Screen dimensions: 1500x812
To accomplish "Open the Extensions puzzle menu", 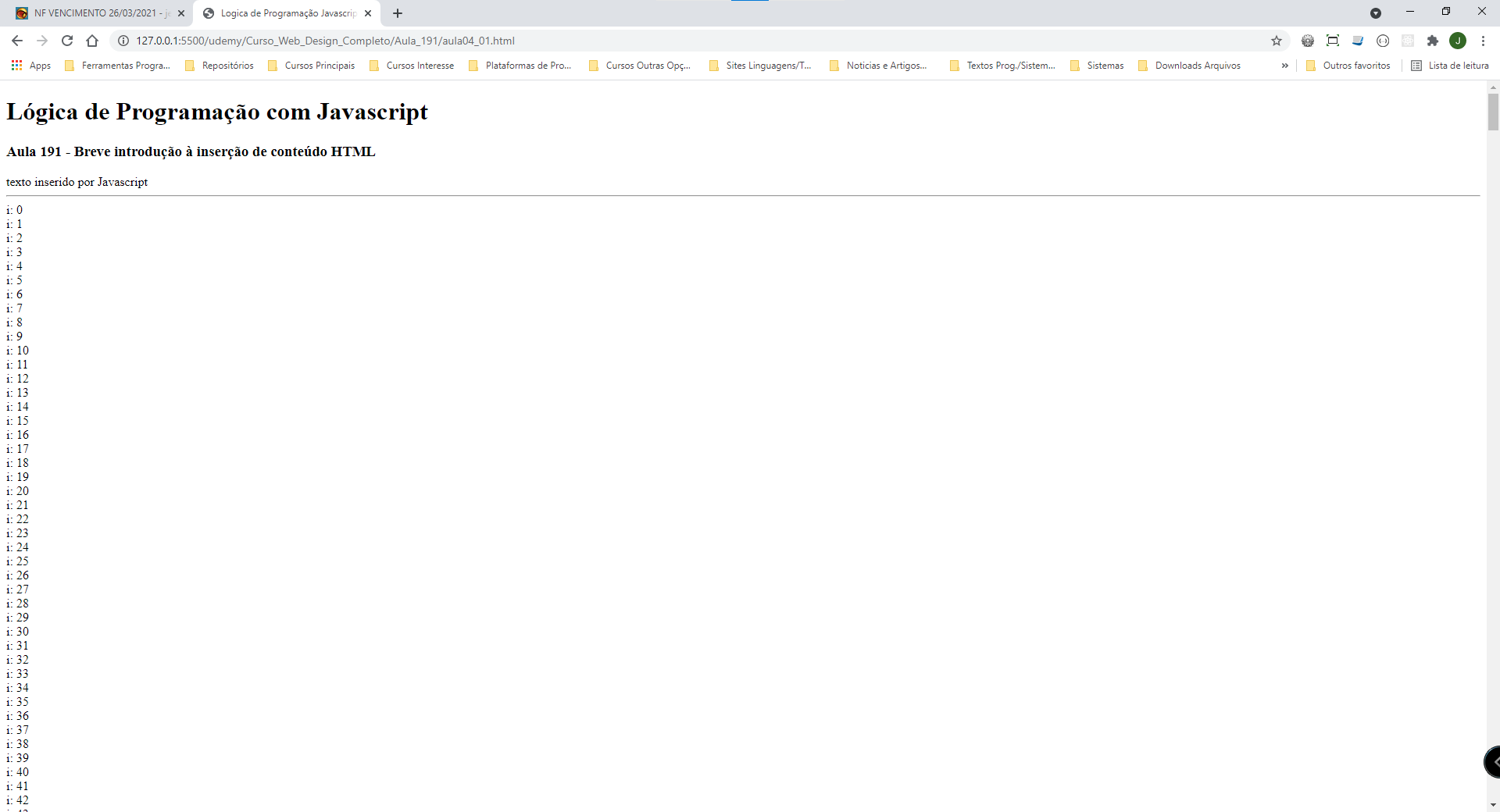I will pos(1433,41).
